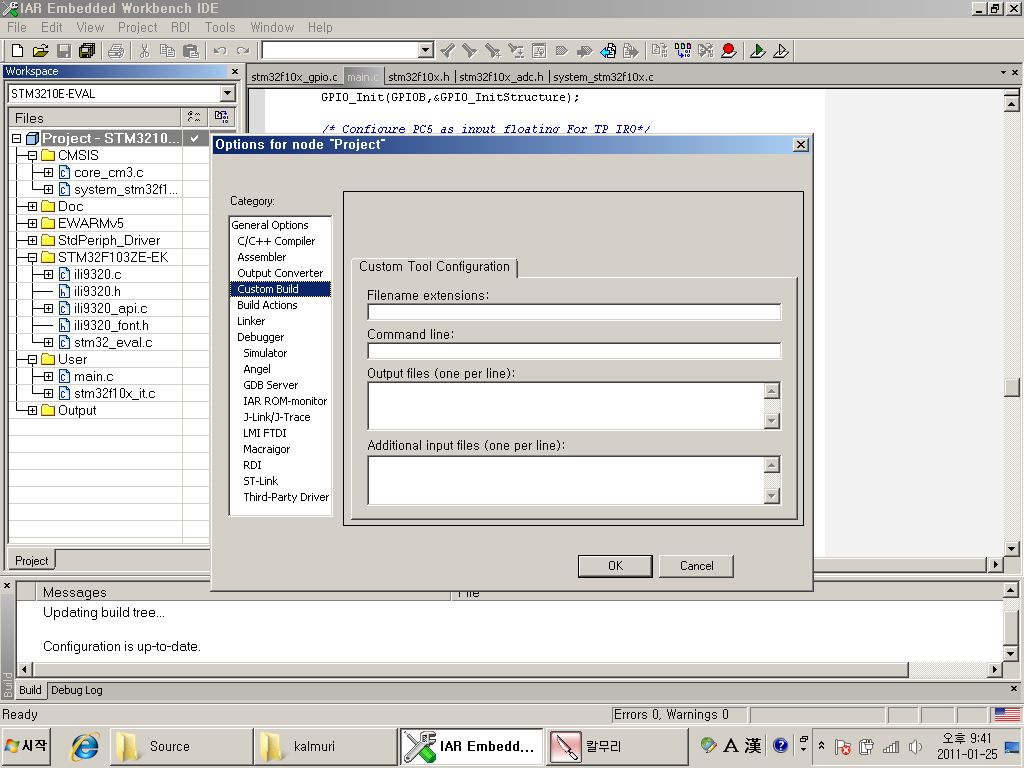Image resolution: width=1024 pixels, height=768 pixels.
Task: Launch Internet Explorer from quick launch
Action: 84,746
